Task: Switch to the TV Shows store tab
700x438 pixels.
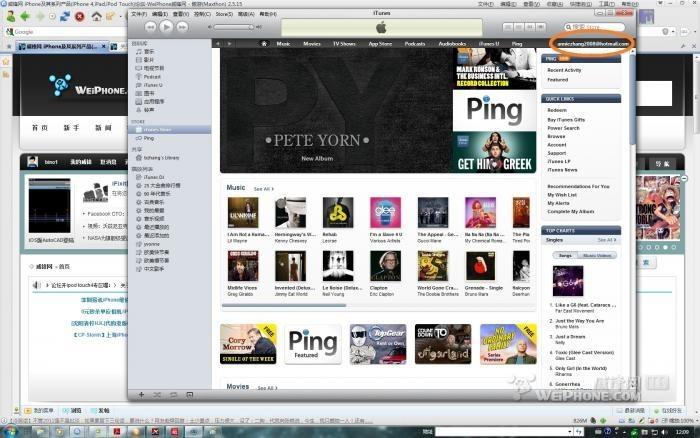Action: tap(344, 44)
